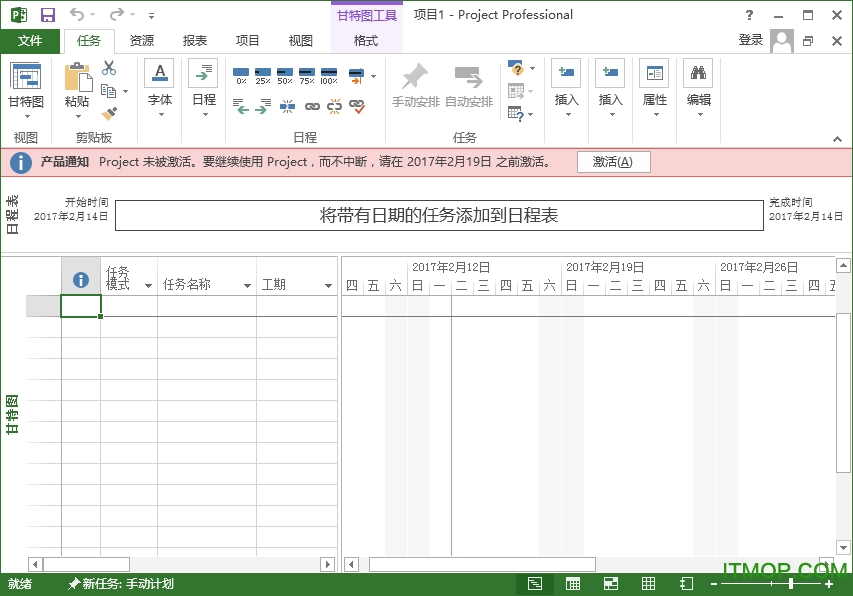Select the link tasks chain icon
The height and width of the screenshot is (596, 853).
[312, 106]
